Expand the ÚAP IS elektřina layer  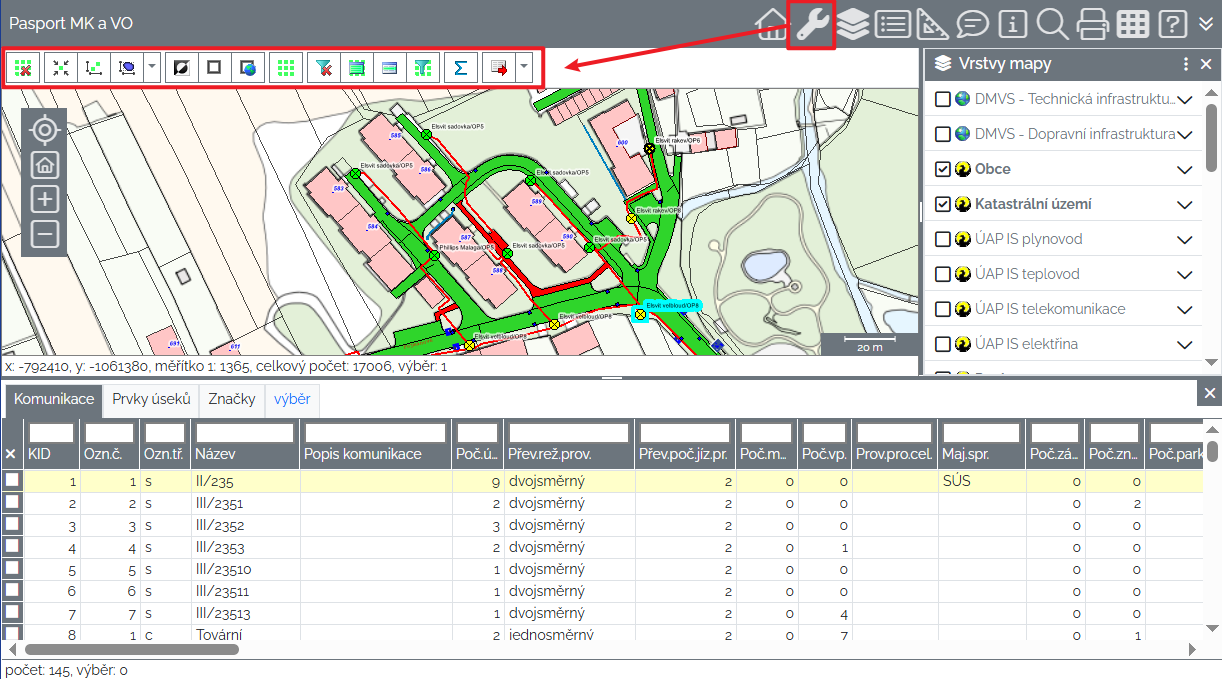click(1185, 345)
